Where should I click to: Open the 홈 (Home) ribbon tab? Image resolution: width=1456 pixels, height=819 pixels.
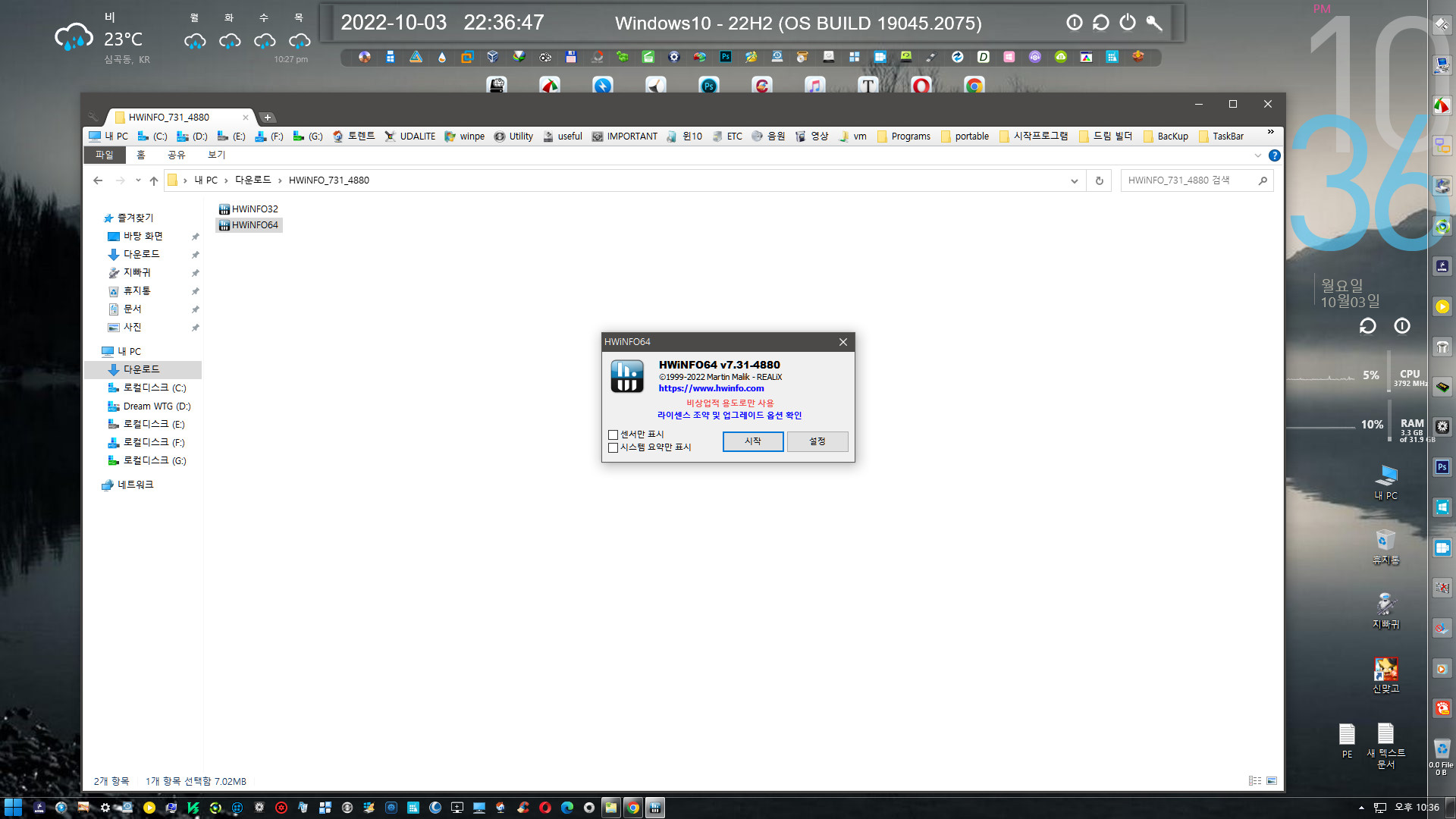click(x=140, y=155)
